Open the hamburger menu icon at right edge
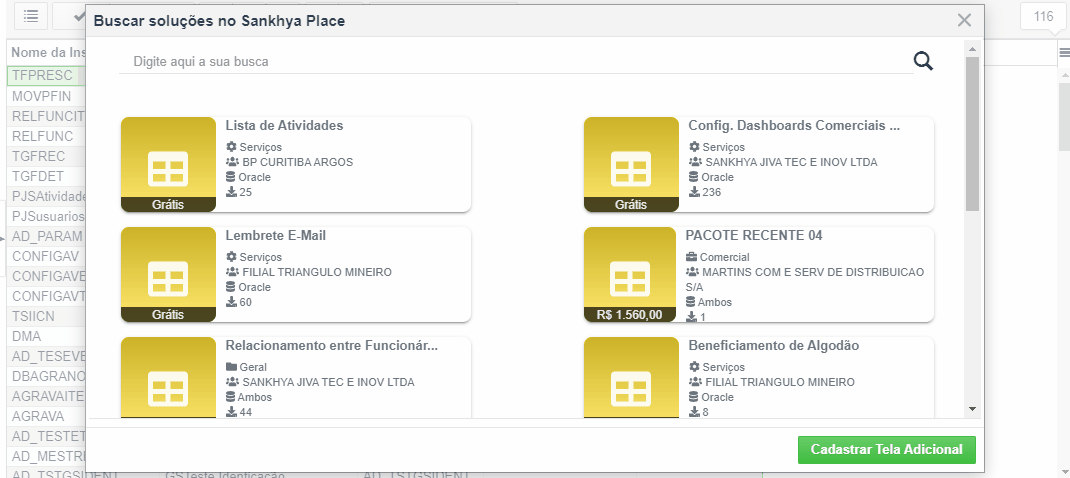Image resolution: width=1070 pixels, height=478 pixels. point(1064,53)
